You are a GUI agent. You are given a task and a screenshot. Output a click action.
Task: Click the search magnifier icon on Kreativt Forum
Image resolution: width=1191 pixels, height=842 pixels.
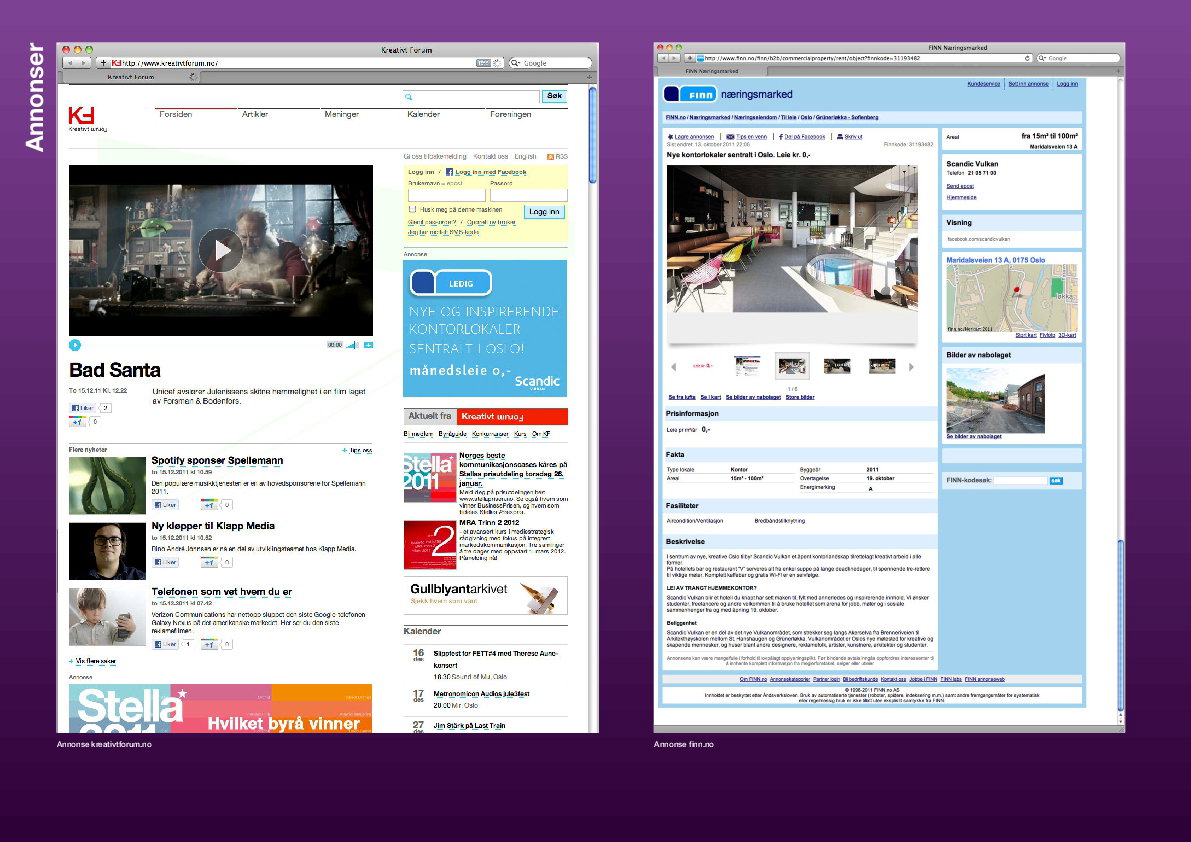[409, 96]
